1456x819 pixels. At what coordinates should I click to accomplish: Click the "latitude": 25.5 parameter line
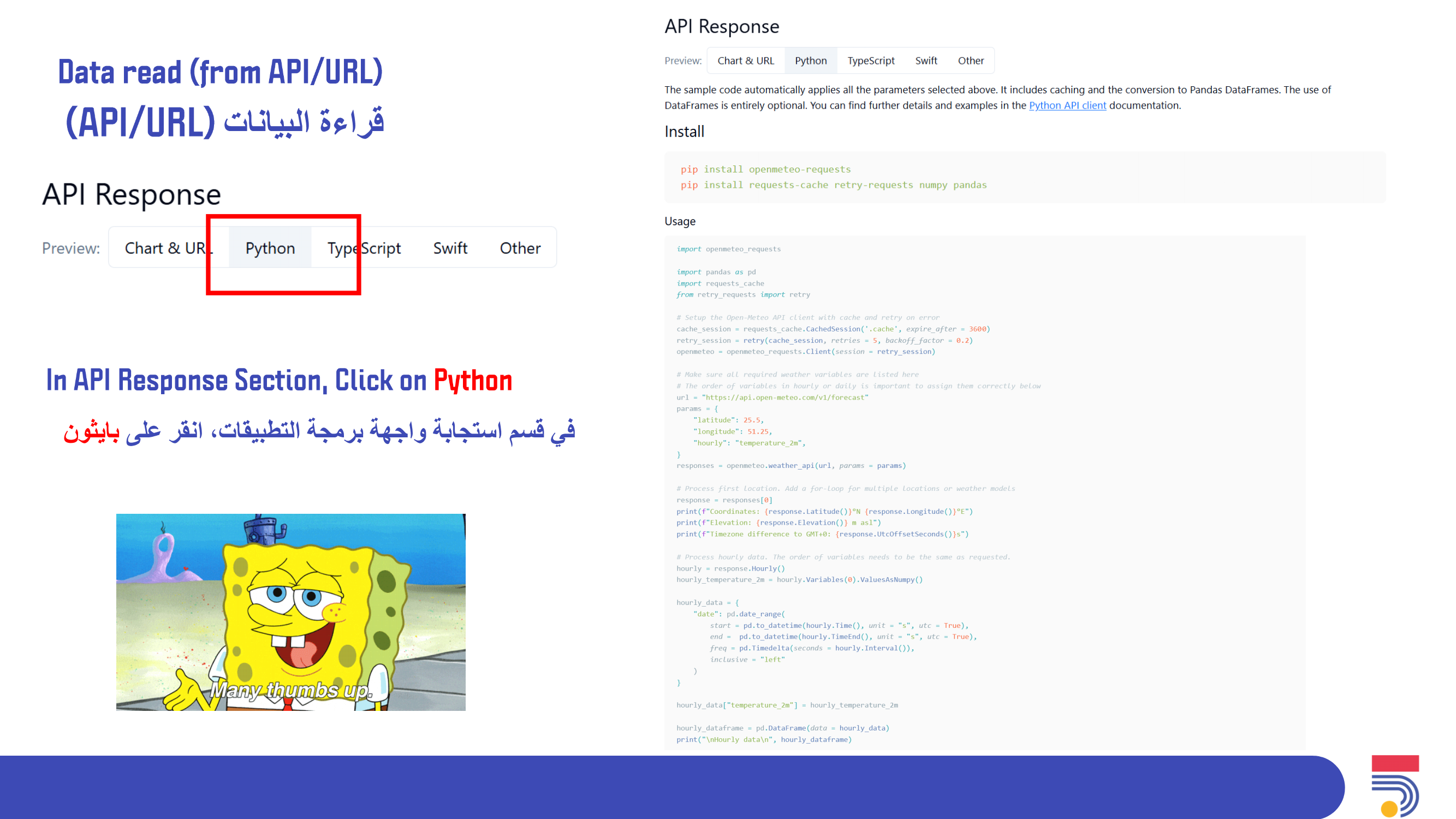729,420
